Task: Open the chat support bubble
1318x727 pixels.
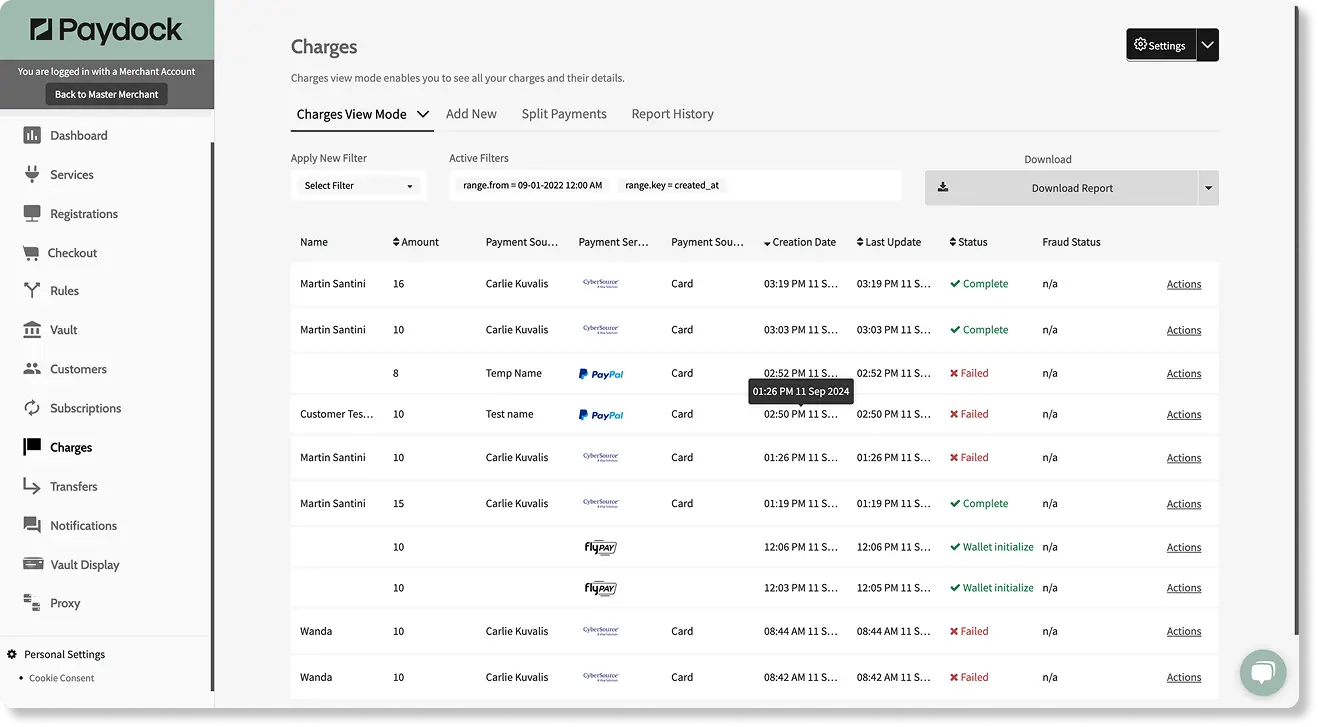Action: point(1263,672)
